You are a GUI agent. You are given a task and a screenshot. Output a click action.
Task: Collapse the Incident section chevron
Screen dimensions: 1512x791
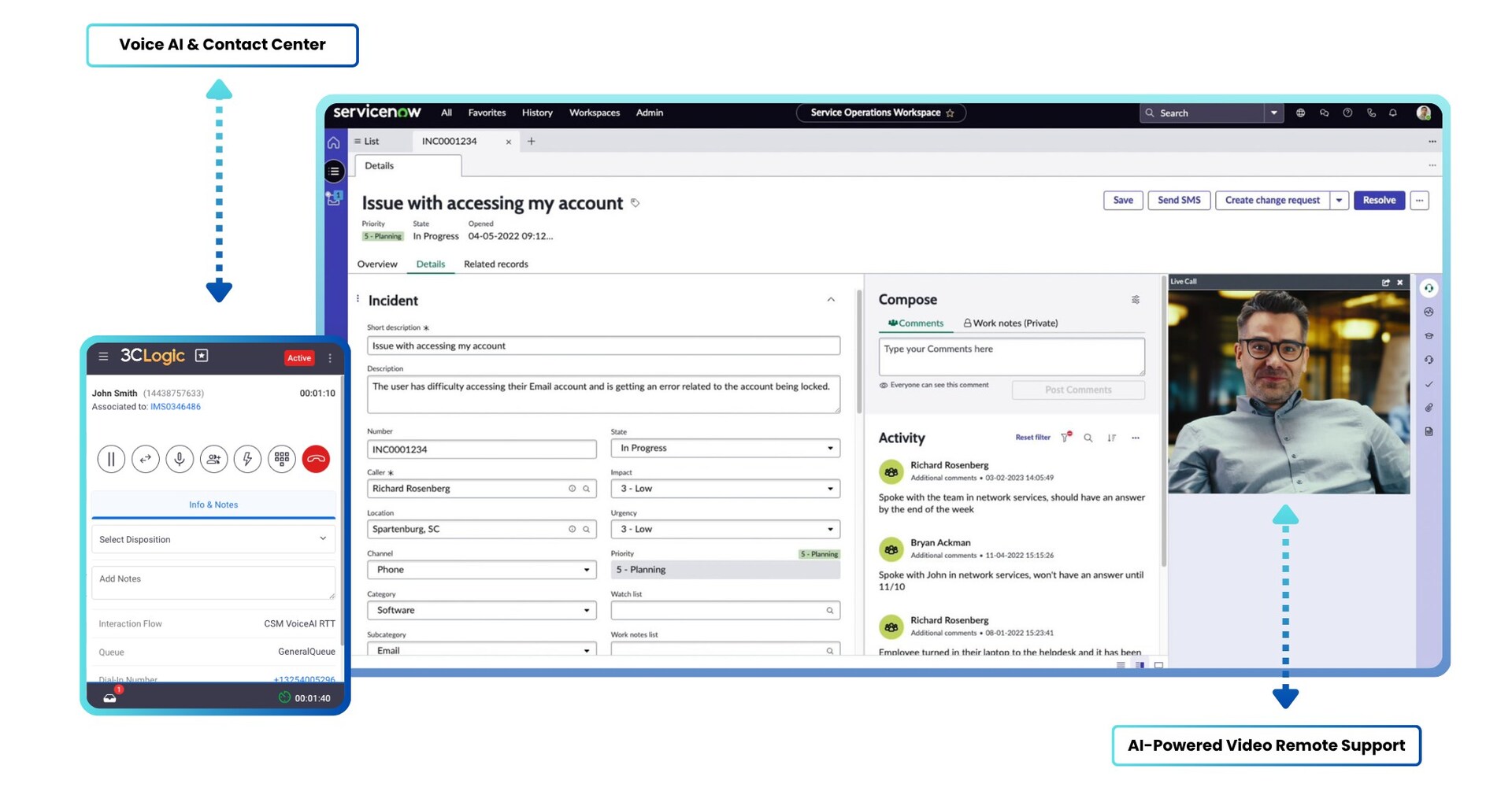831,300
